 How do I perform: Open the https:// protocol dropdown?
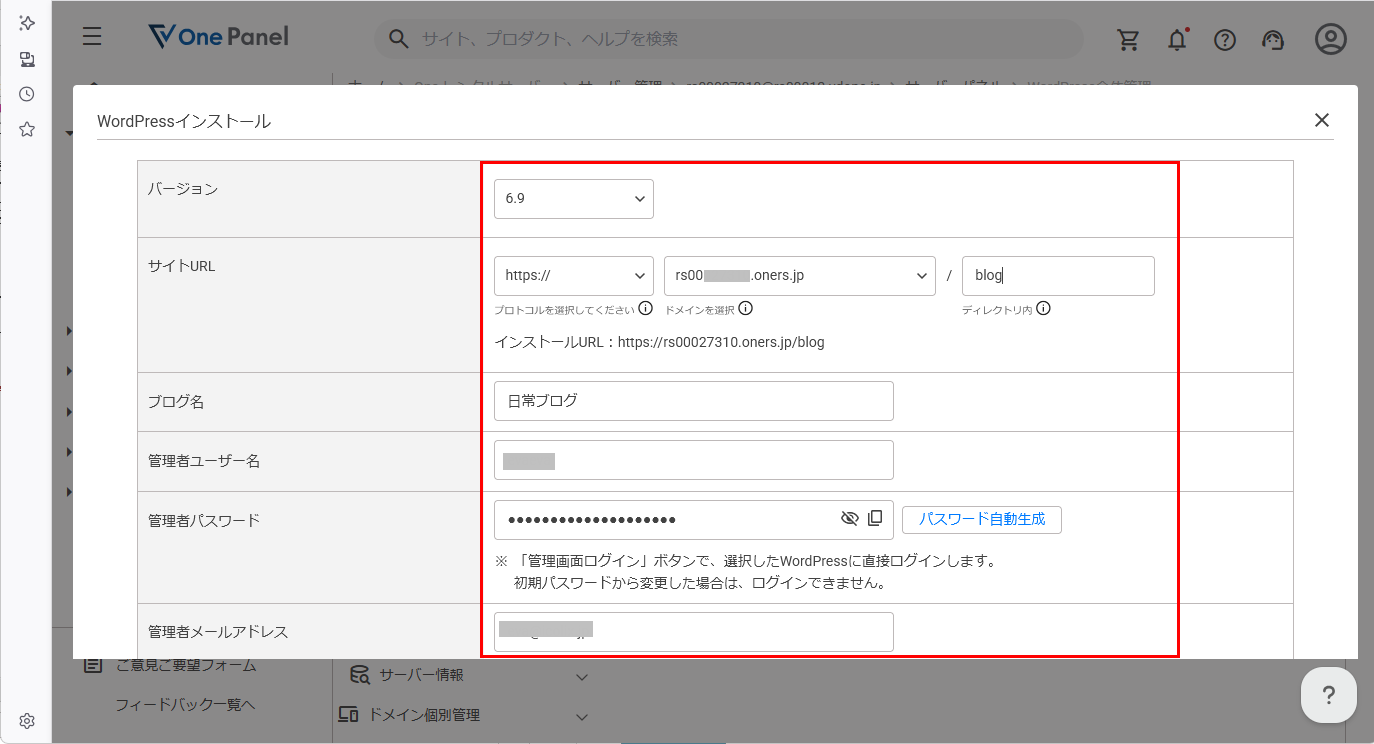tap(573, 275)
